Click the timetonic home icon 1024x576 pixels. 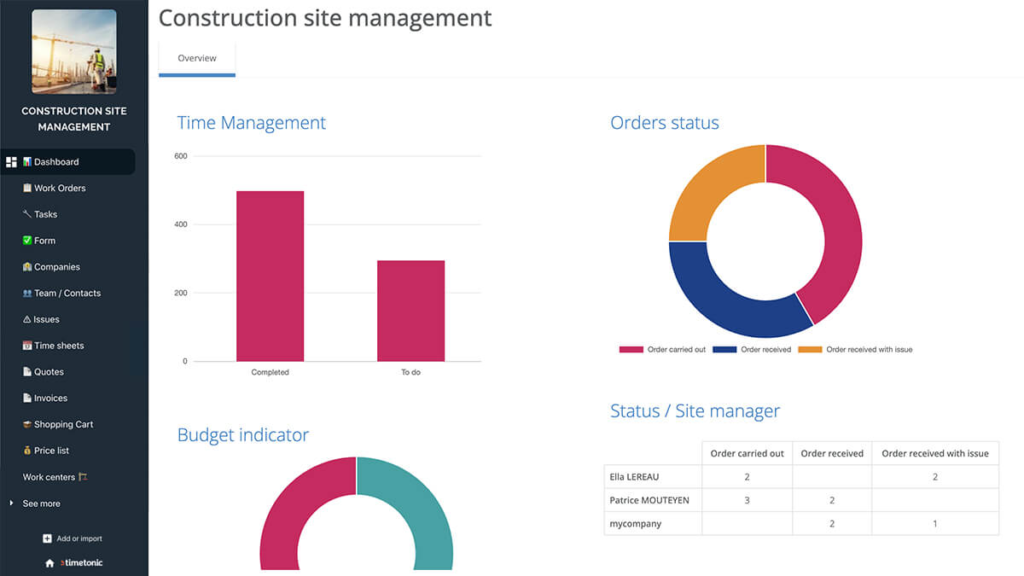[50, 563]
